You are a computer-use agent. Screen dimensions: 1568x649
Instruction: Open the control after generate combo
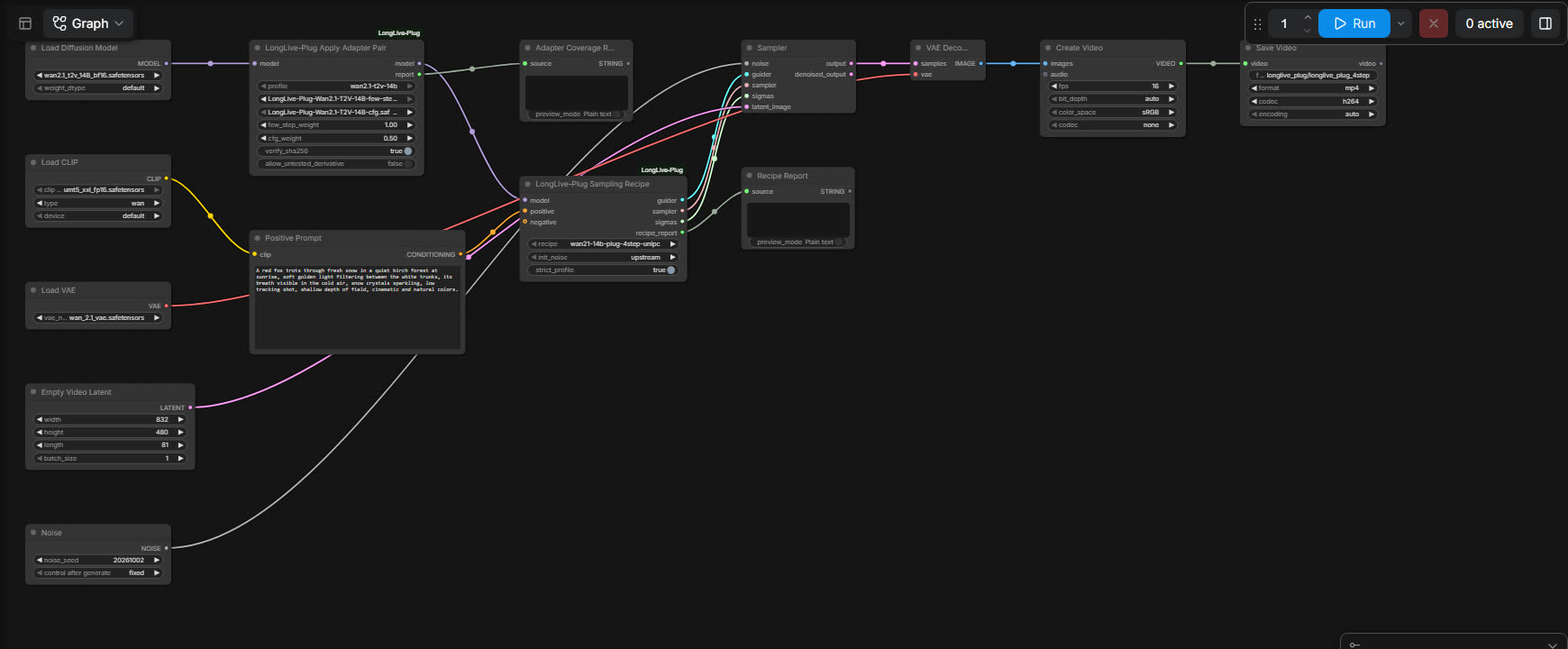pos(98,573)
